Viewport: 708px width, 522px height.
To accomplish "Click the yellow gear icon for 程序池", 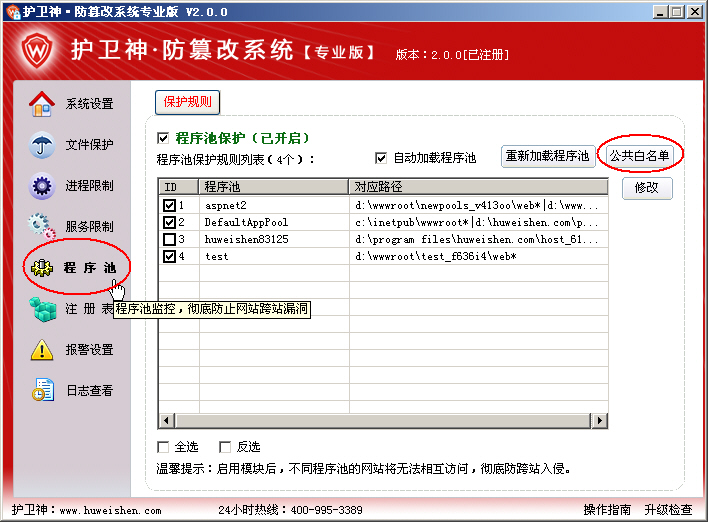I will pyautogui.click(x=42, y=268).
